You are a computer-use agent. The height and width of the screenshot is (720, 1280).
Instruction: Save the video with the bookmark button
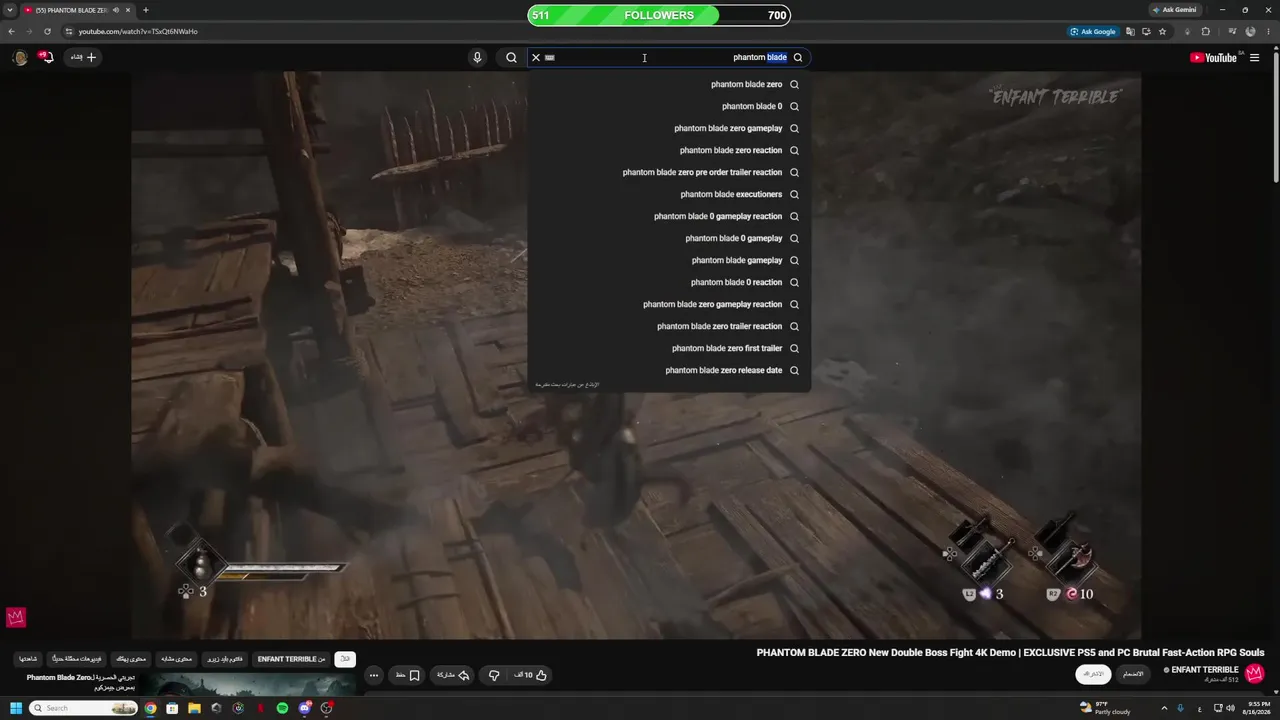408,675
